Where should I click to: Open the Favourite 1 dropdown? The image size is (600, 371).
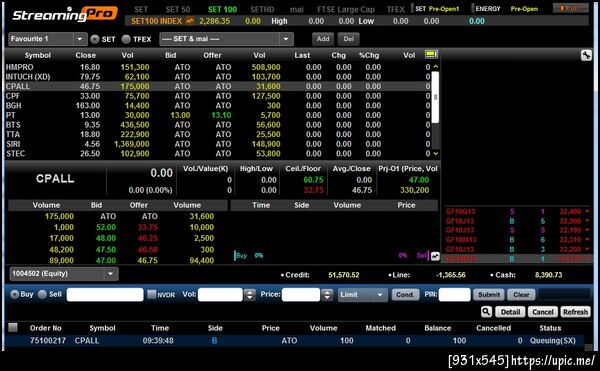[47, 39]
